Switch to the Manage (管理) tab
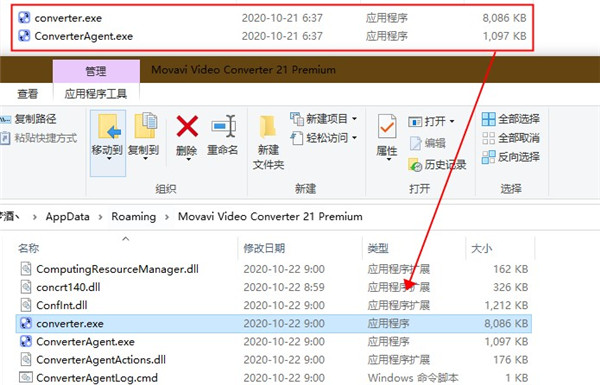Image resolution: width=600 pixels, height=385 pixels. tap(96, 71)
